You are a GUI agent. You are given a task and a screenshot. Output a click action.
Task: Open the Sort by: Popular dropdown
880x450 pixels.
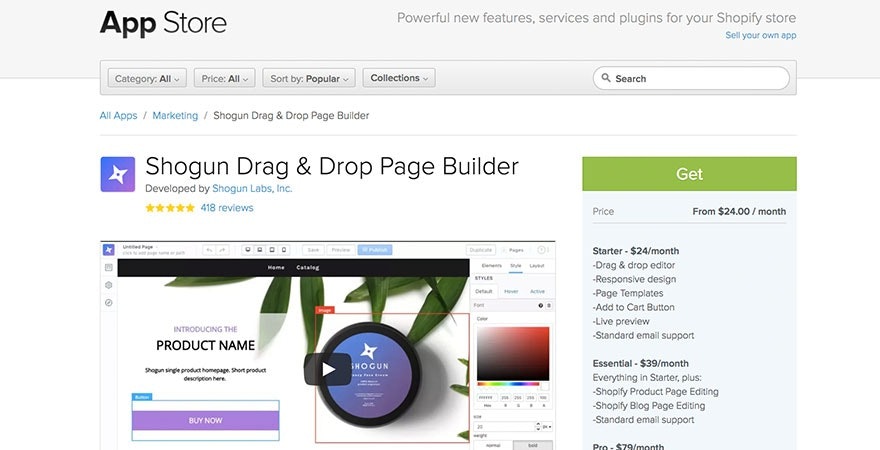[310, 78]
